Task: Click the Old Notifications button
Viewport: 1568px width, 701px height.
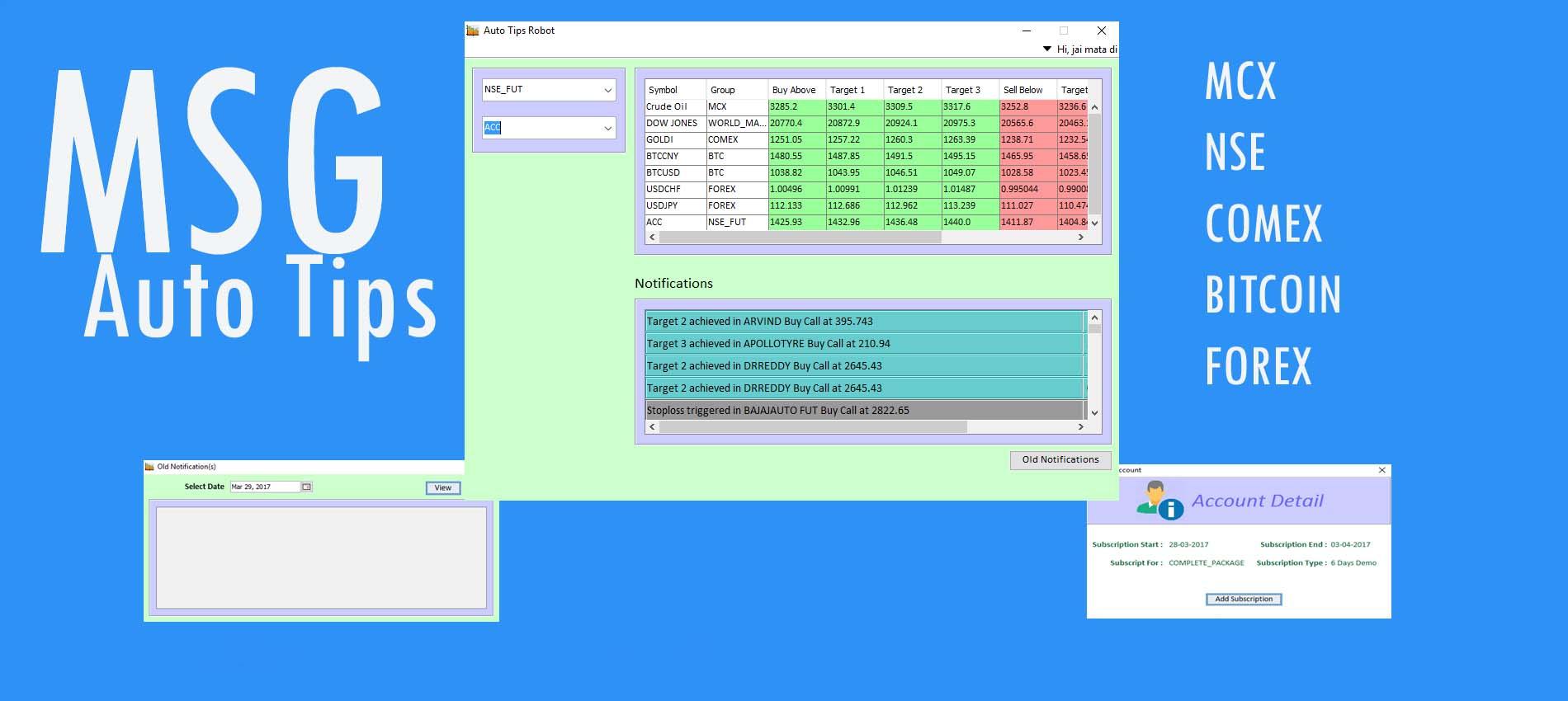Action: click(x=1060, y=460)
